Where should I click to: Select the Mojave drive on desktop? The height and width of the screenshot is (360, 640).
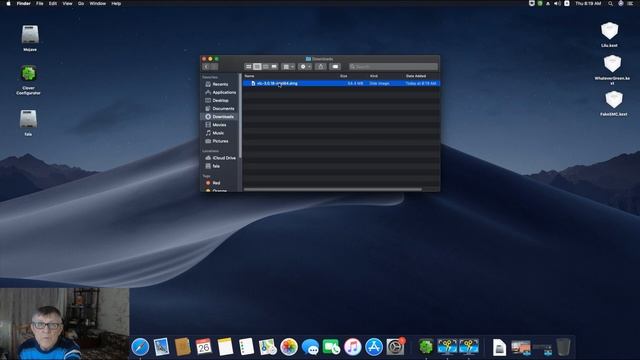30,38
